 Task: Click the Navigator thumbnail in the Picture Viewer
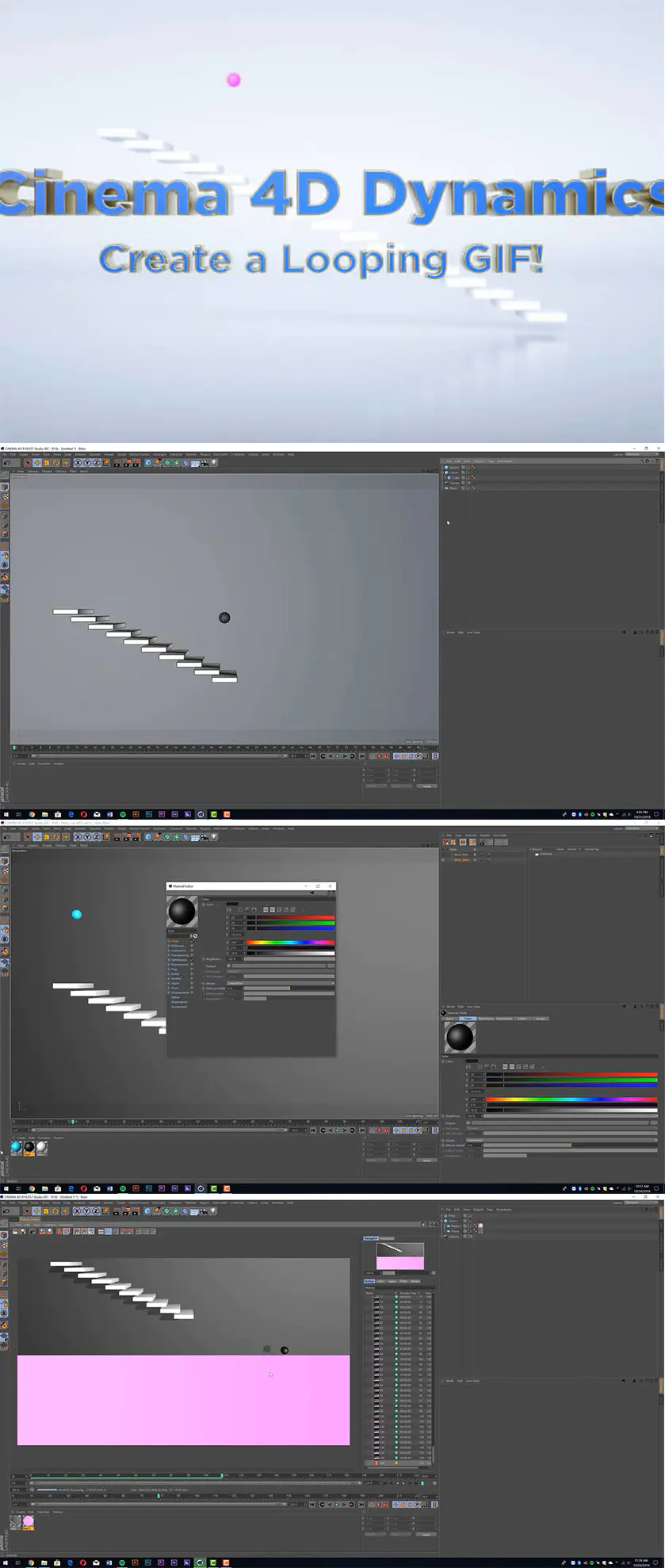pyautogui.click(x=400, y=1256)
